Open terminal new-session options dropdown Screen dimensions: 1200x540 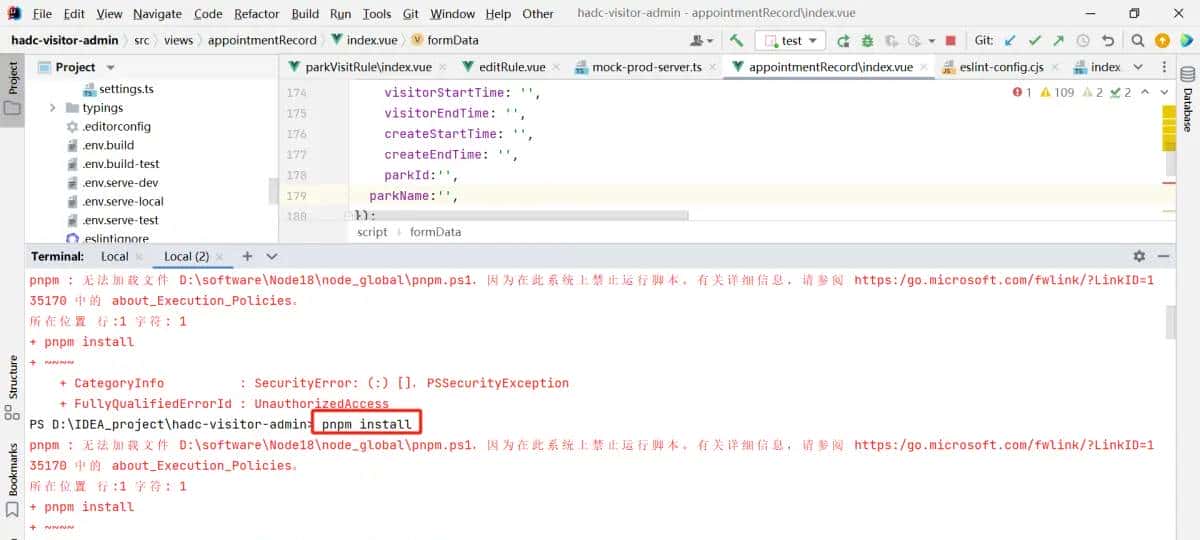pos(271,256)
